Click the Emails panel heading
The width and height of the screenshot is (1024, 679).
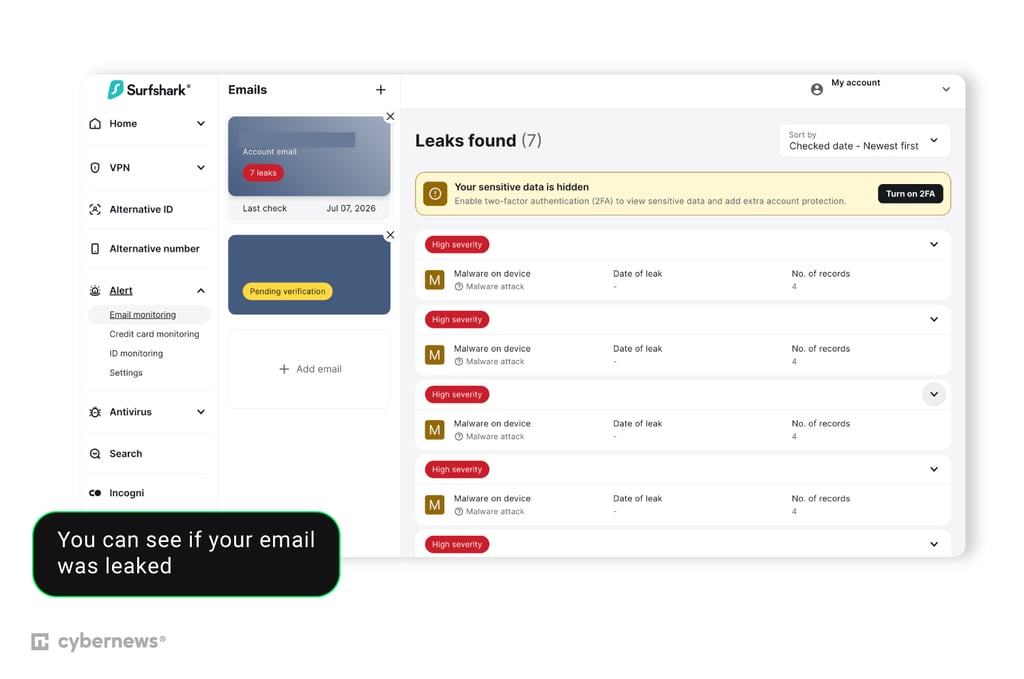(x=248, y=90)
